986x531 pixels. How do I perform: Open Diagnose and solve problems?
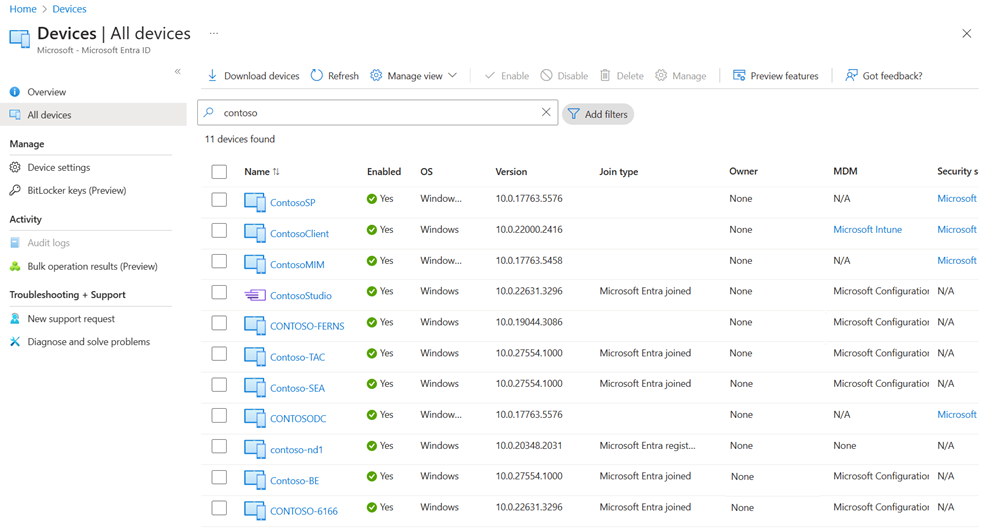[x=88, y=342]
